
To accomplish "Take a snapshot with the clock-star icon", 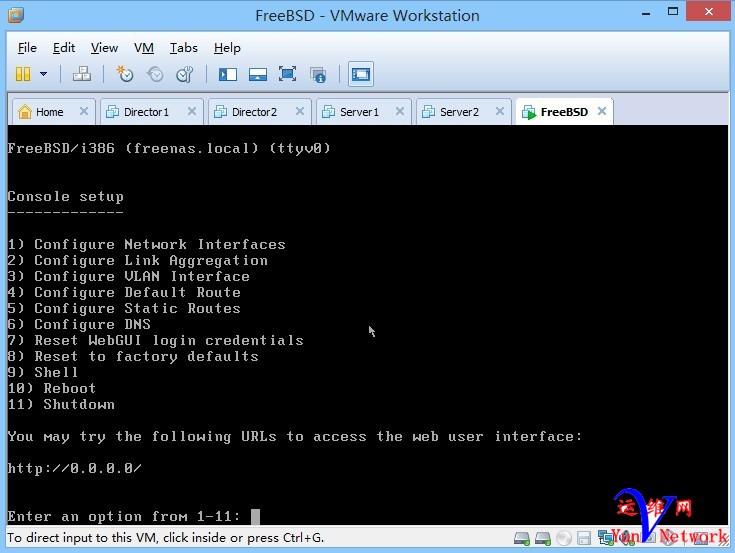I will click(125, 74).
